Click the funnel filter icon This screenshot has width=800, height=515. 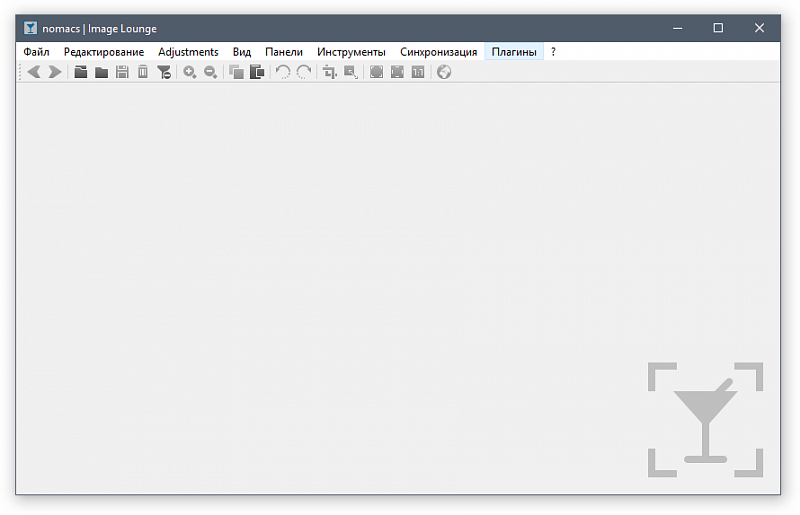pyautogui.click(x=164, y=72)
